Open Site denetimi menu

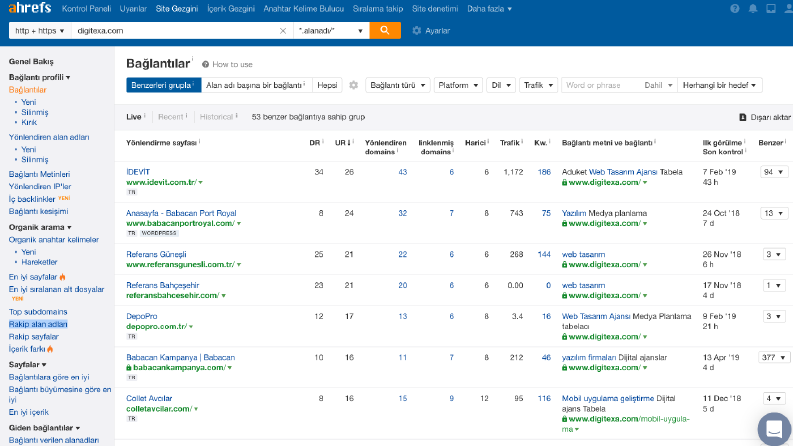pyautogui.click(x=435, y=9)
